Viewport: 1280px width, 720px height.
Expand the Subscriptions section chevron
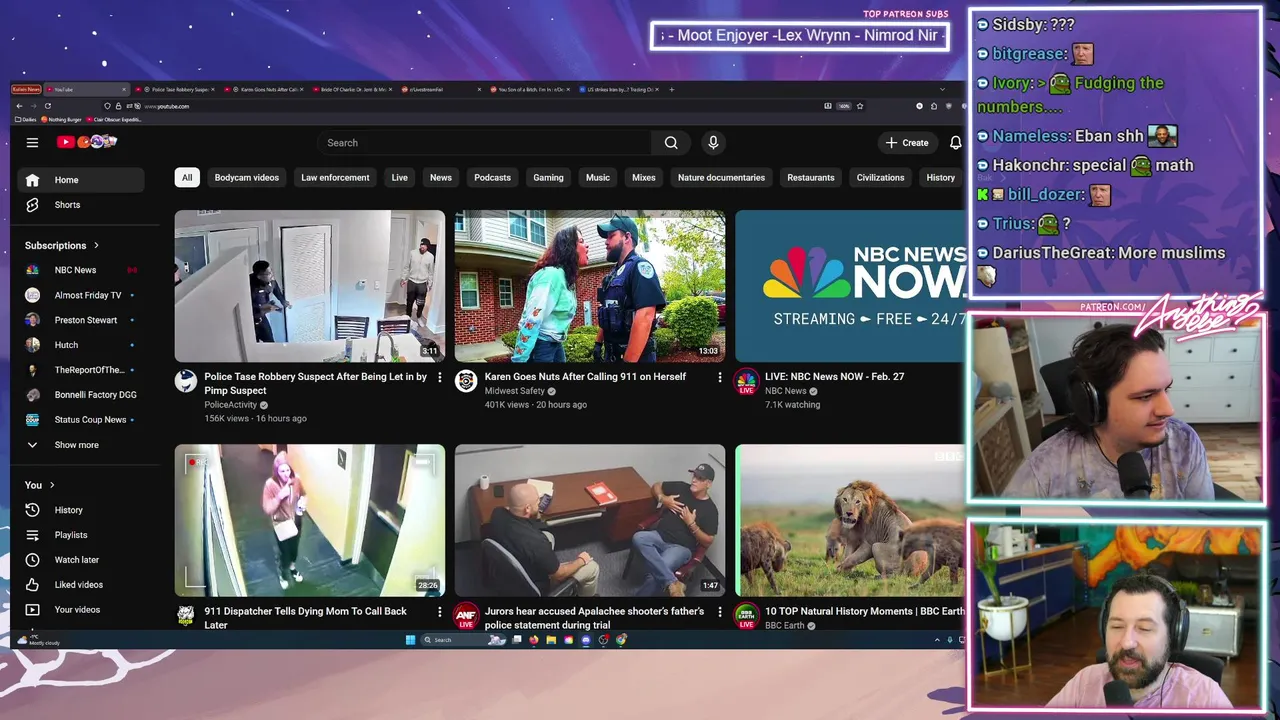[x=96, y=245]
